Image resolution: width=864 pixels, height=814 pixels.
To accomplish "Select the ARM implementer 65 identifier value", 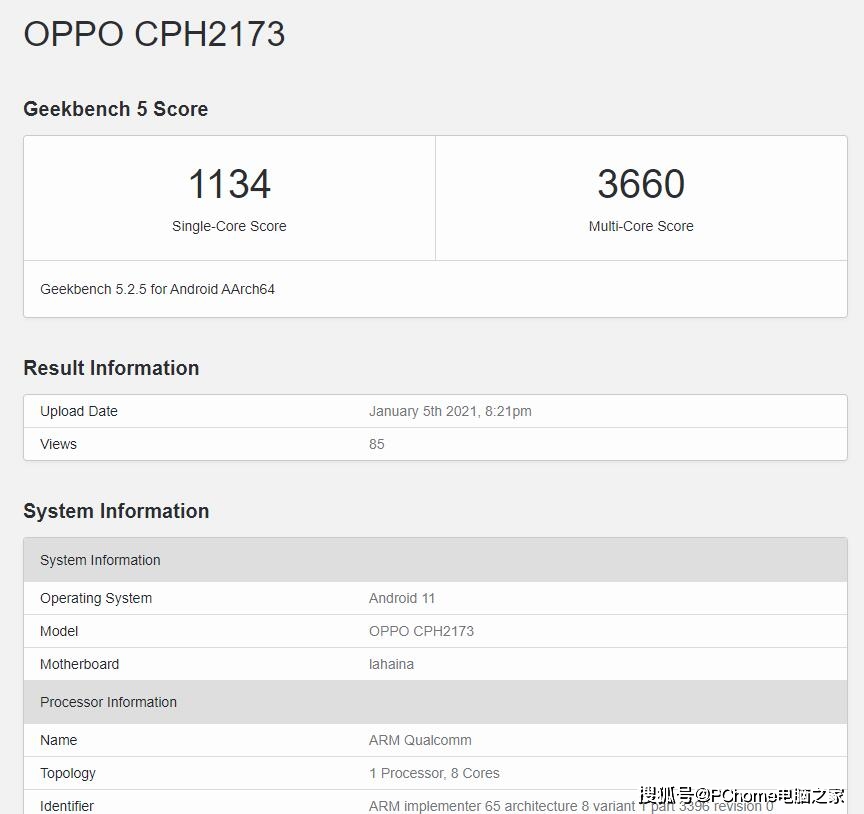I will 571,806.
